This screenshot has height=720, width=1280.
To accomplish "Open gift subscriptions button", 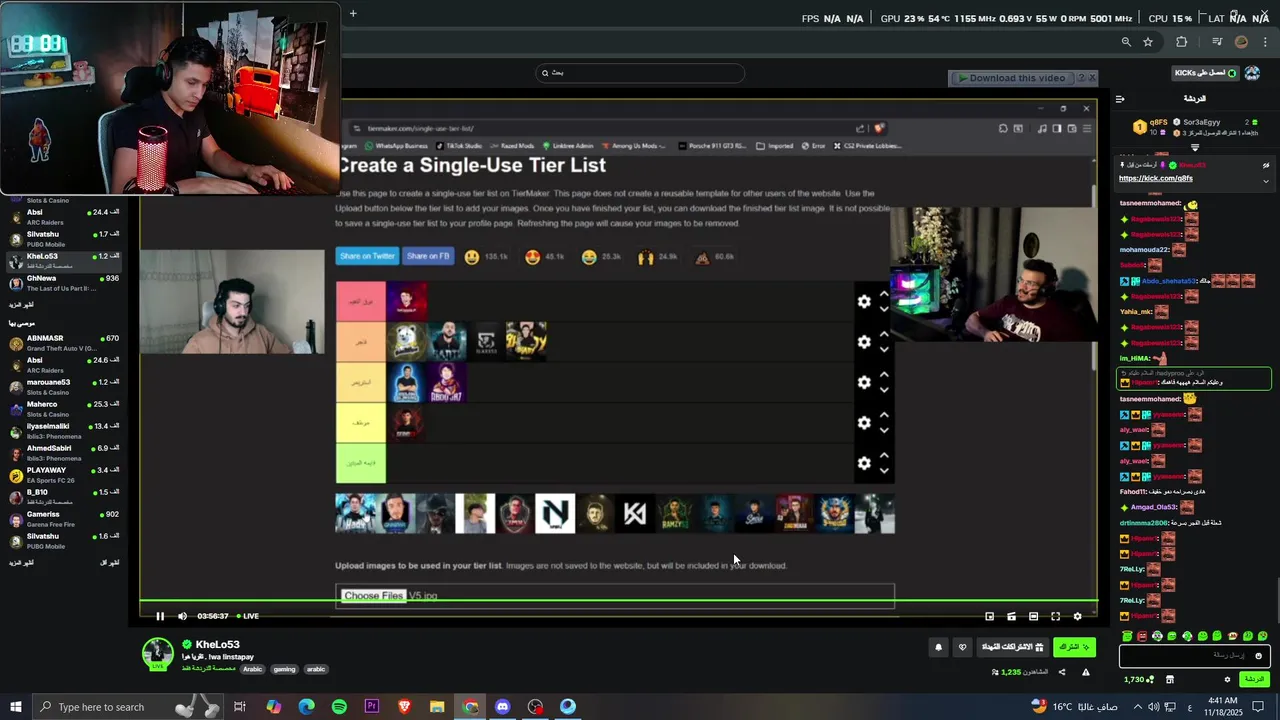I will (x=1012, y=647).
